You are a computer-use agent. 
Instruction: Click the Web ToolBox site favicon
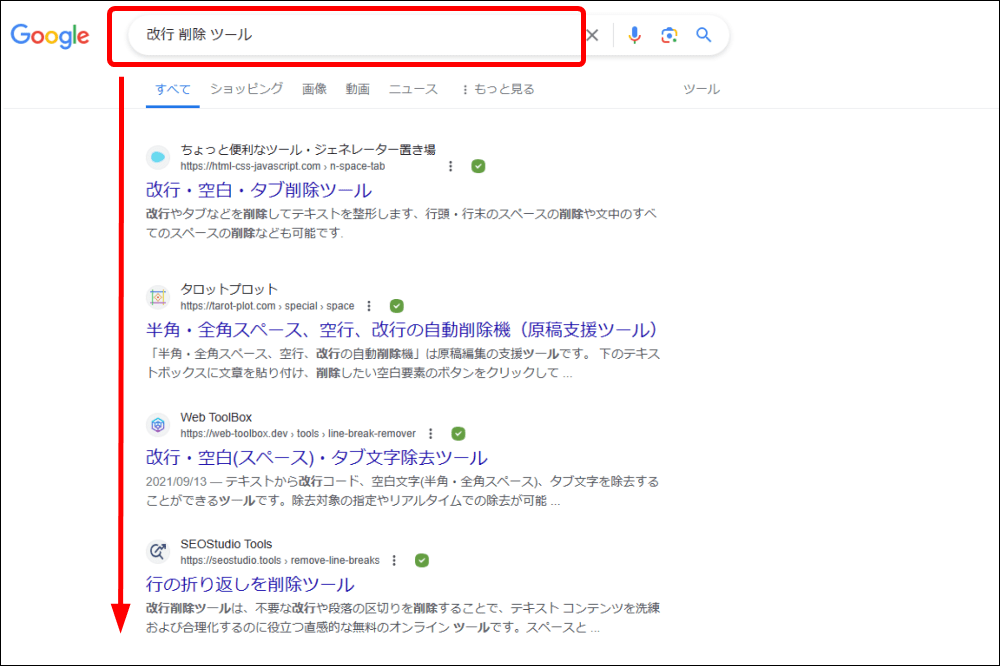click(158, 425)
